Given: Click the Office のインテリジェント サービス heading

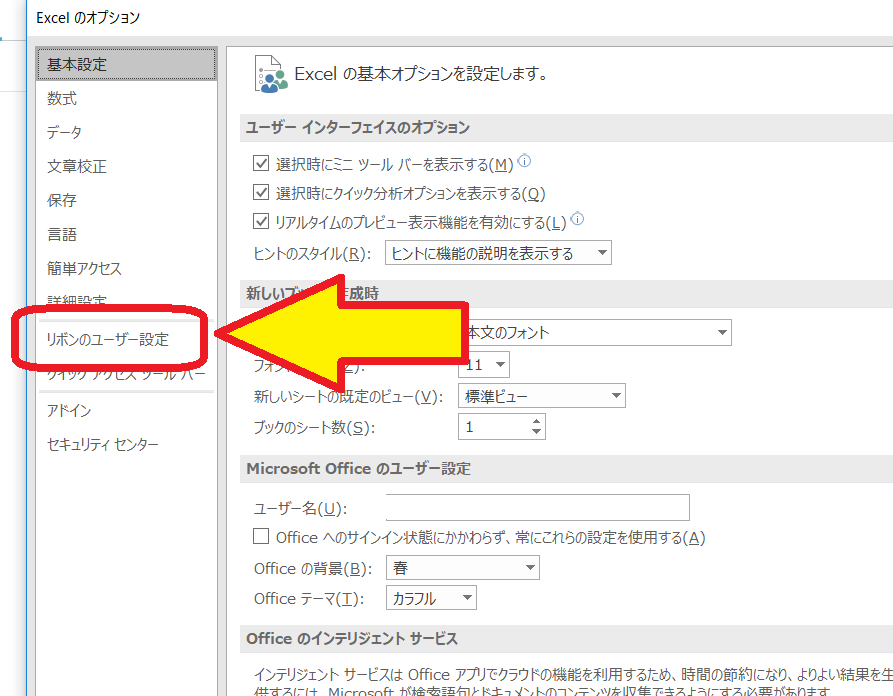Looking at the screenshot, I should coord(352,638).
